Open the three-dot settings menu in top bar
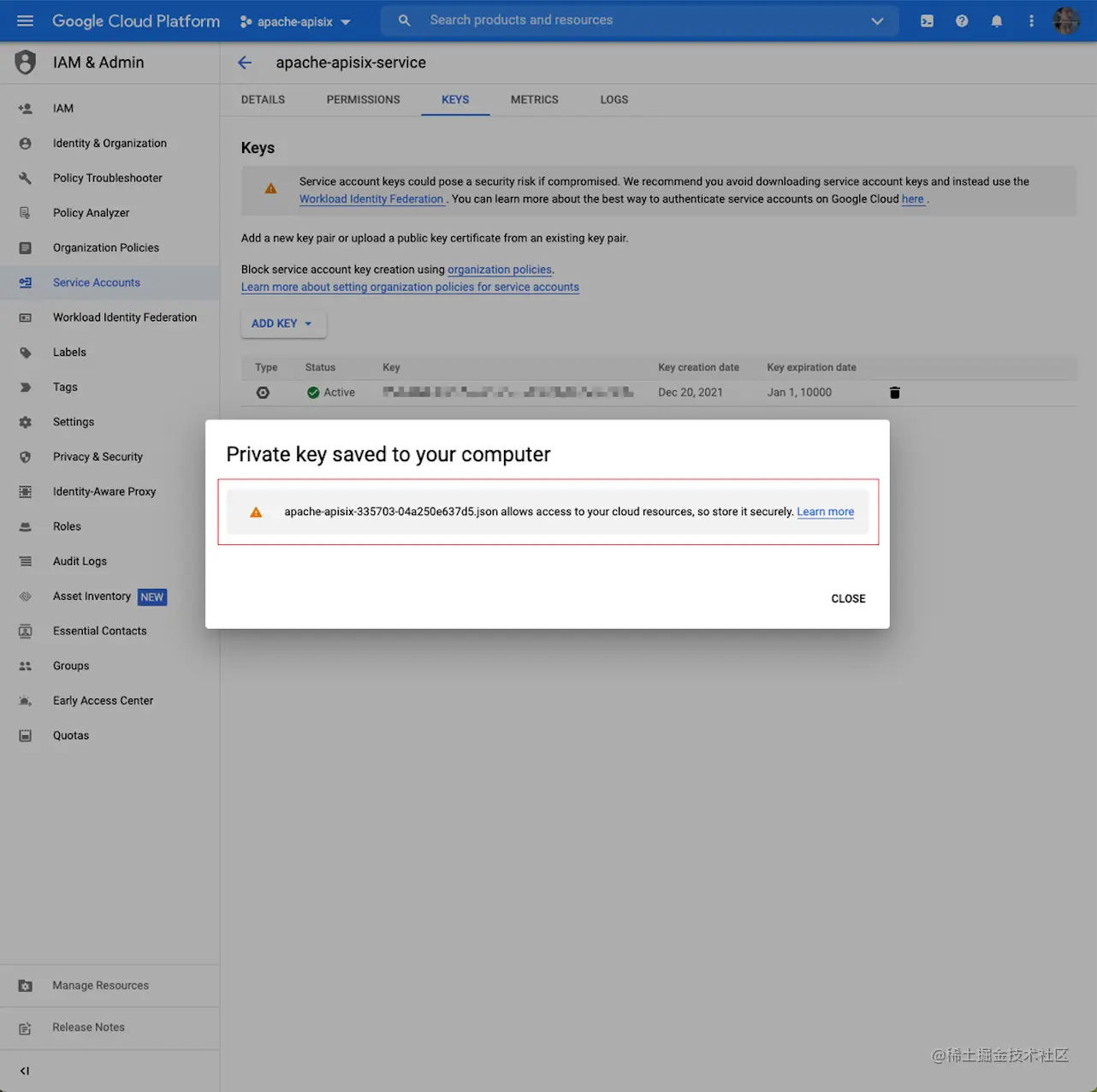Image resolution: width=1097 pixels, height=1092 pixels. (1031, 21)
